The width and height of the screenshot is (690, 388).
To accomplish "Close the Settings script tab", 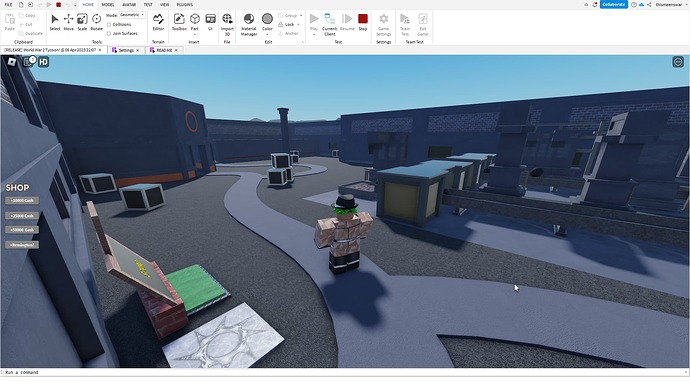I will point(138,50).
